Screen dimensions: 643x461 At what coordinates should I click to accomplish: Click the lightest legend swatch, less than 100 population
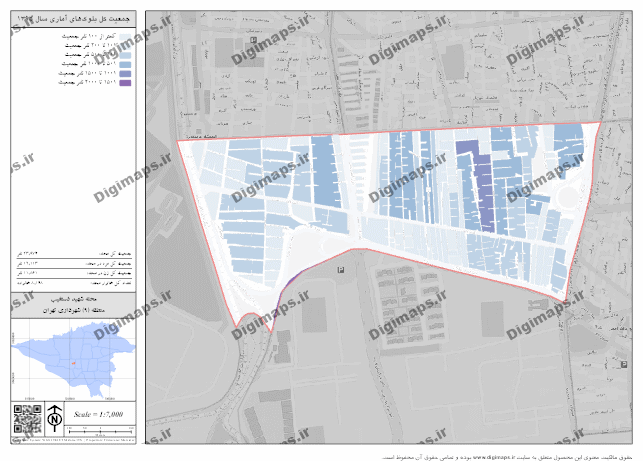point(125,37)
